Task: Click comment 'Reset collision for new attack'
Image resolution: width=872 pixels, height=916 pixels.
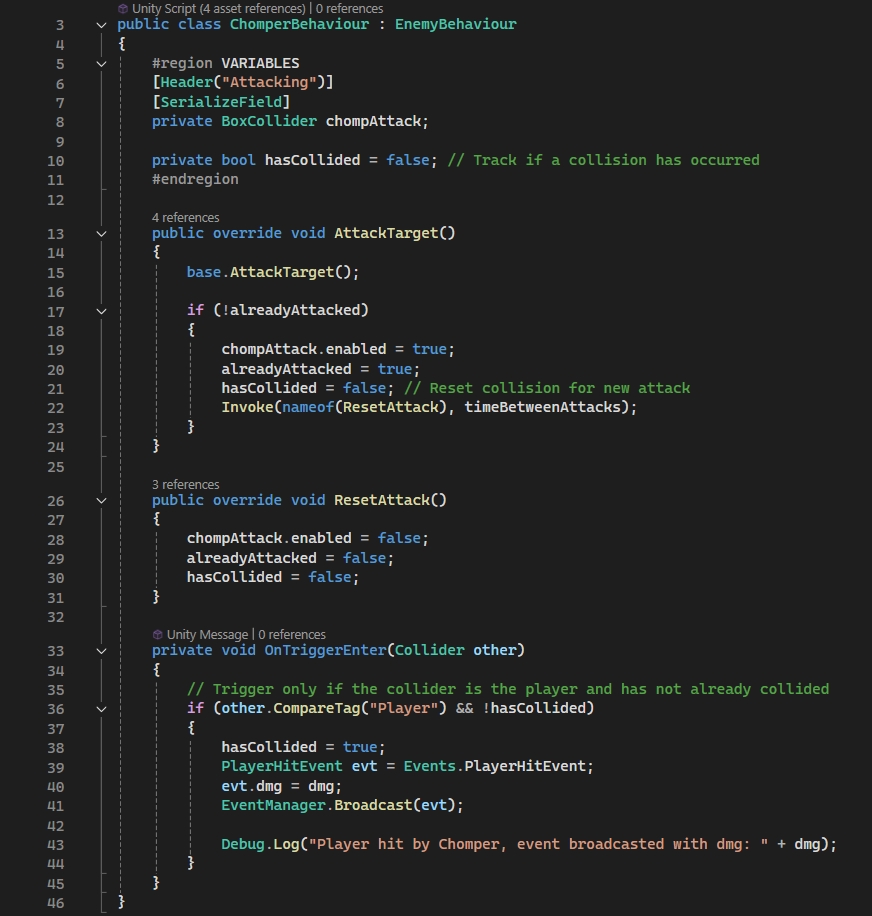Action: point(547,388)
